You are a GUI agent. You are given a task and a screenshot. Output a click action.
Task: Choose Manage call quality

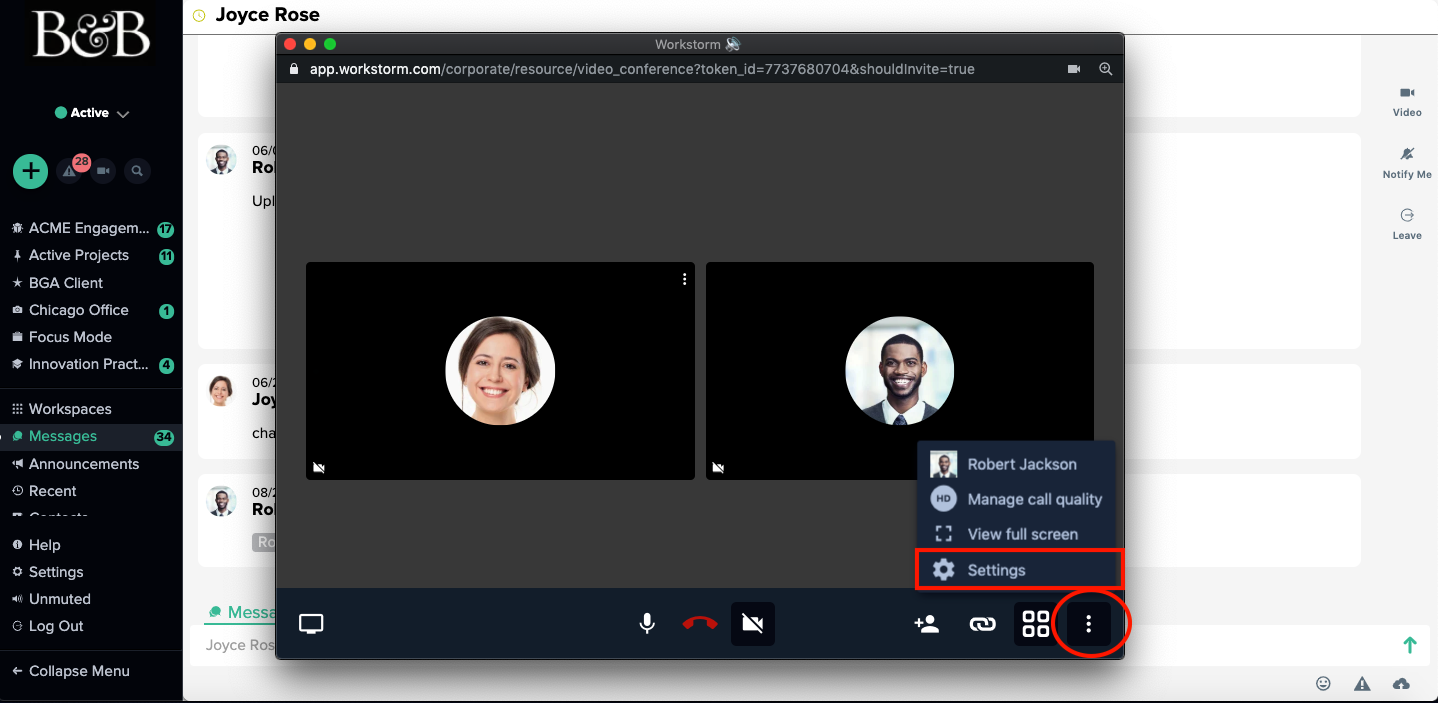pyautogui.click(x=1016, y=499)
